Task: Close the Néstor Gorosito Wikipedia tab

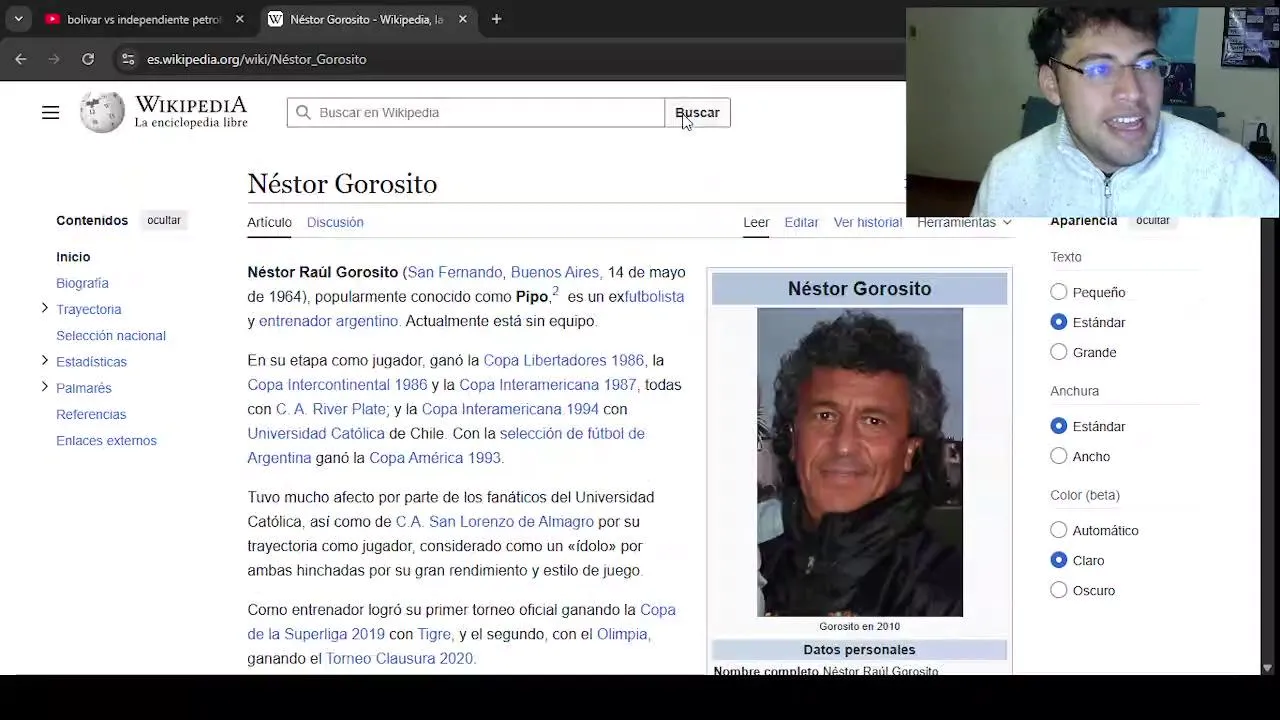Action: pyautogui.click(x=463, y=19)
